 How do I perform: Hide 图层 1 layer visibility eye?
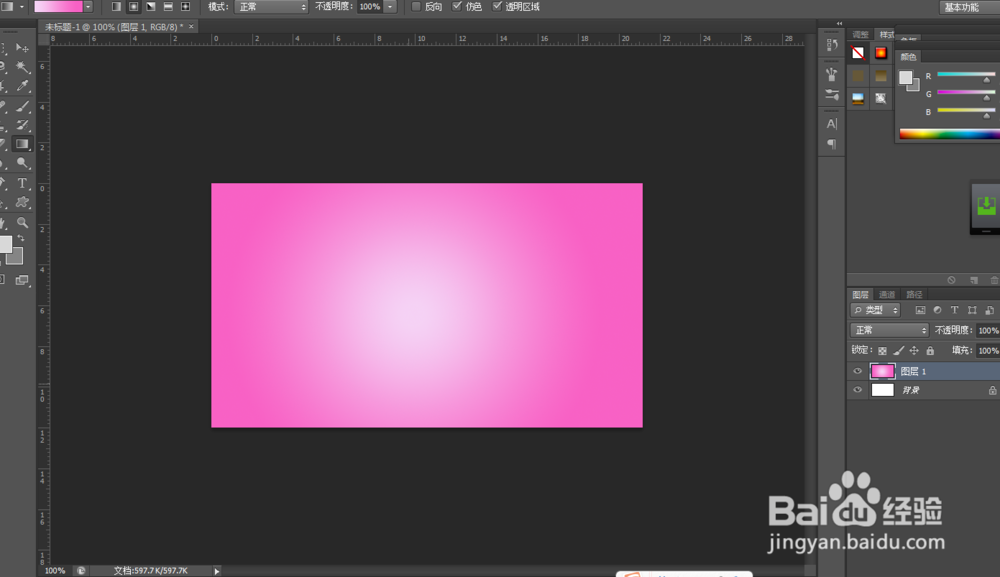tap(857, 371)
